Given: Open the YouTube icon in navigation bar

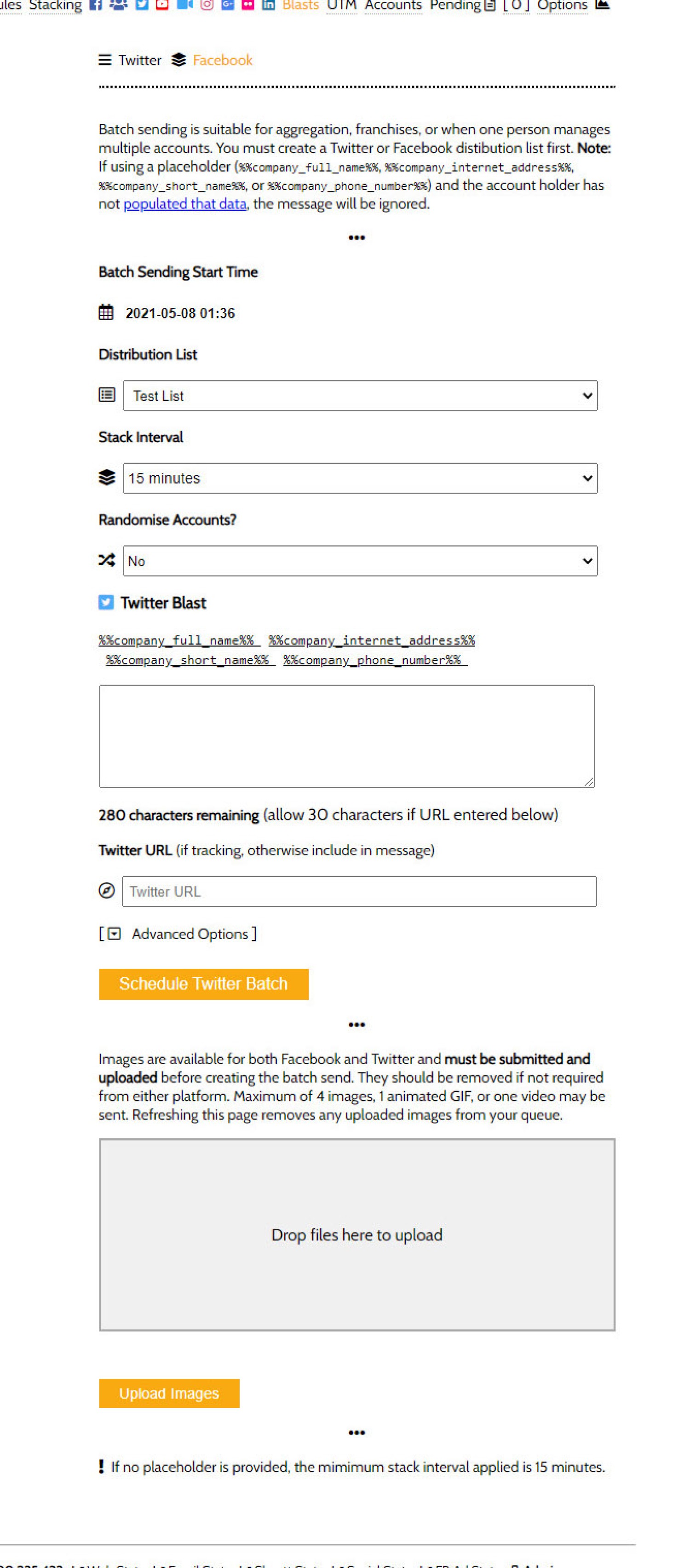Looking at the screenshot, I should (162, 5).
